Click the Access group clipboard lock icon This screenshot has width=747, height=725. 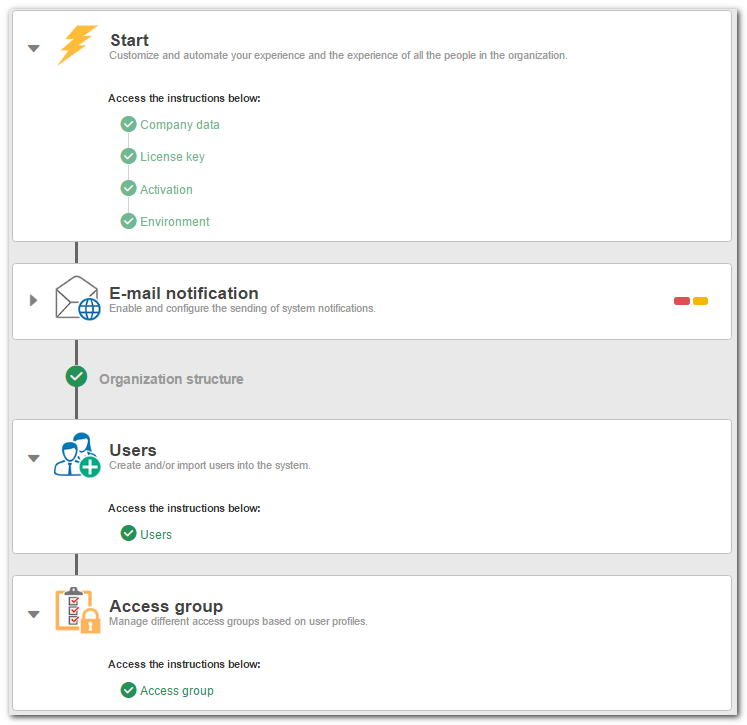click(x=78, y=610)
